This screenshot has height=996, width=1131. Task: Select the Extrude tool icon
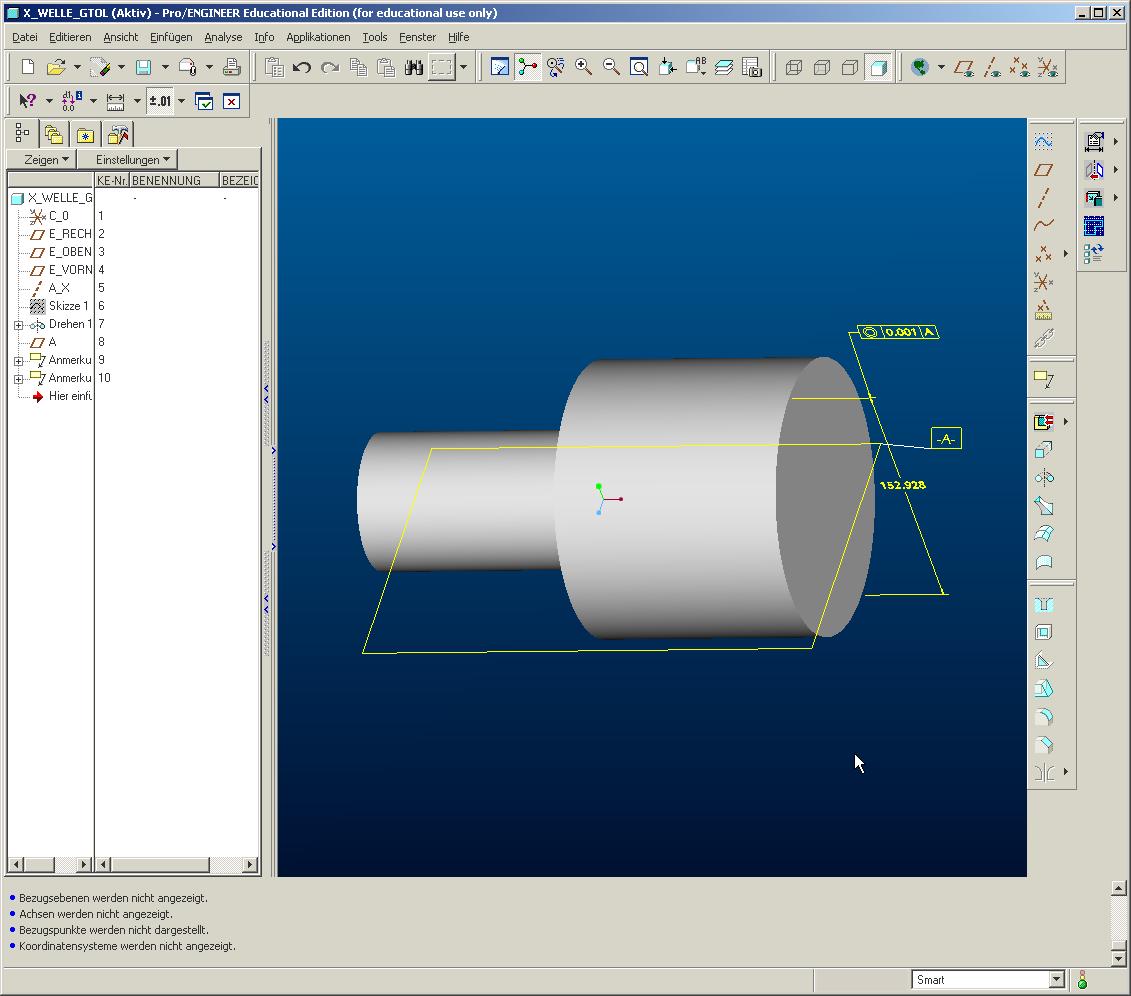click(x=1044, y=450)
